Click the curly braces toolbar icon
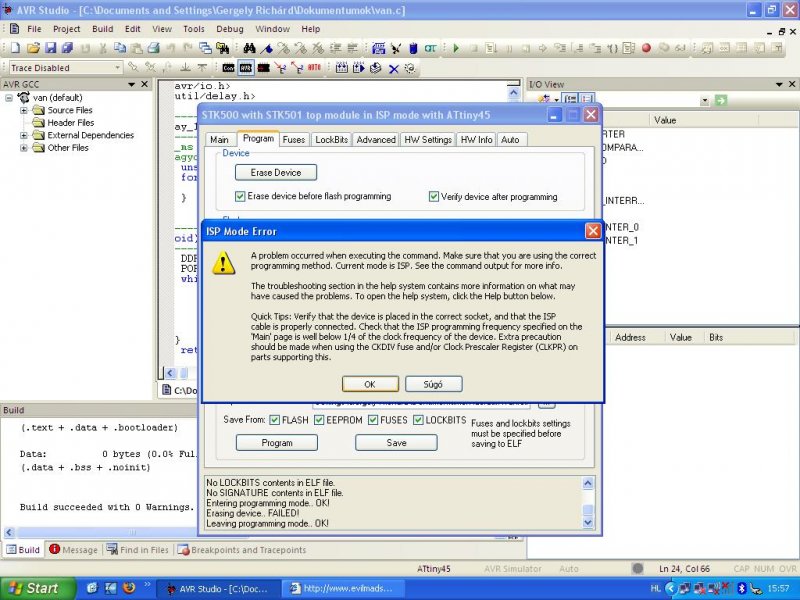Image resolution: width=800 pixels, height=600 pixels. click(612, 48)
